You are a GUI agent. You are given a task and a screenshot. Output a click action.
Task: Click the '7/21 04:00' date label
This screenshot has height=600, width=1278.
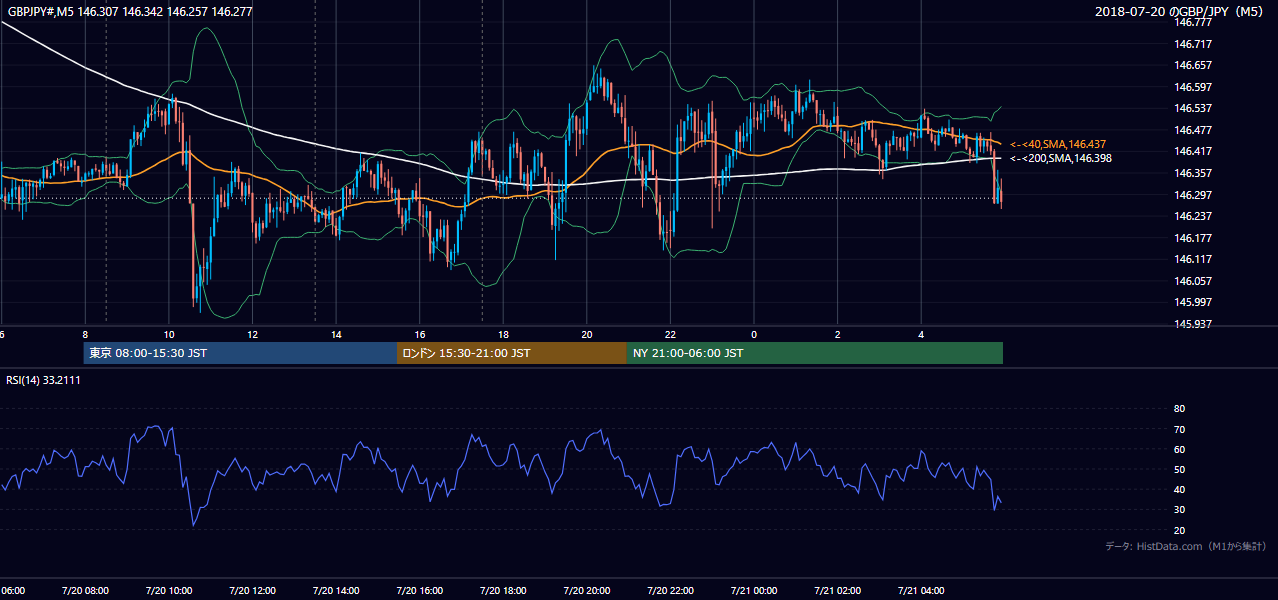(921, 591)
